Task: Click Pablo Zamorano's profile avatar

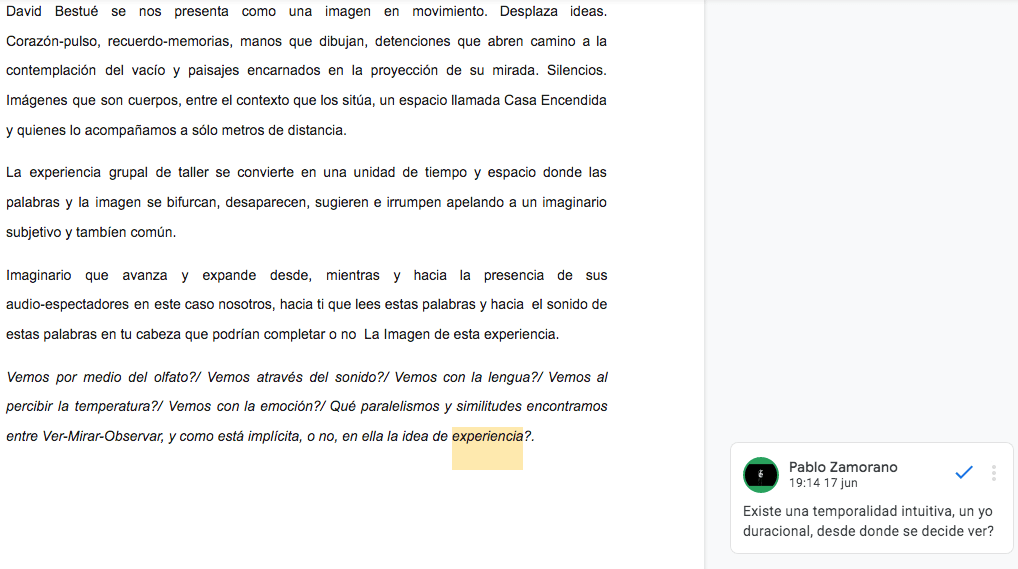Action: click(761, 474)
